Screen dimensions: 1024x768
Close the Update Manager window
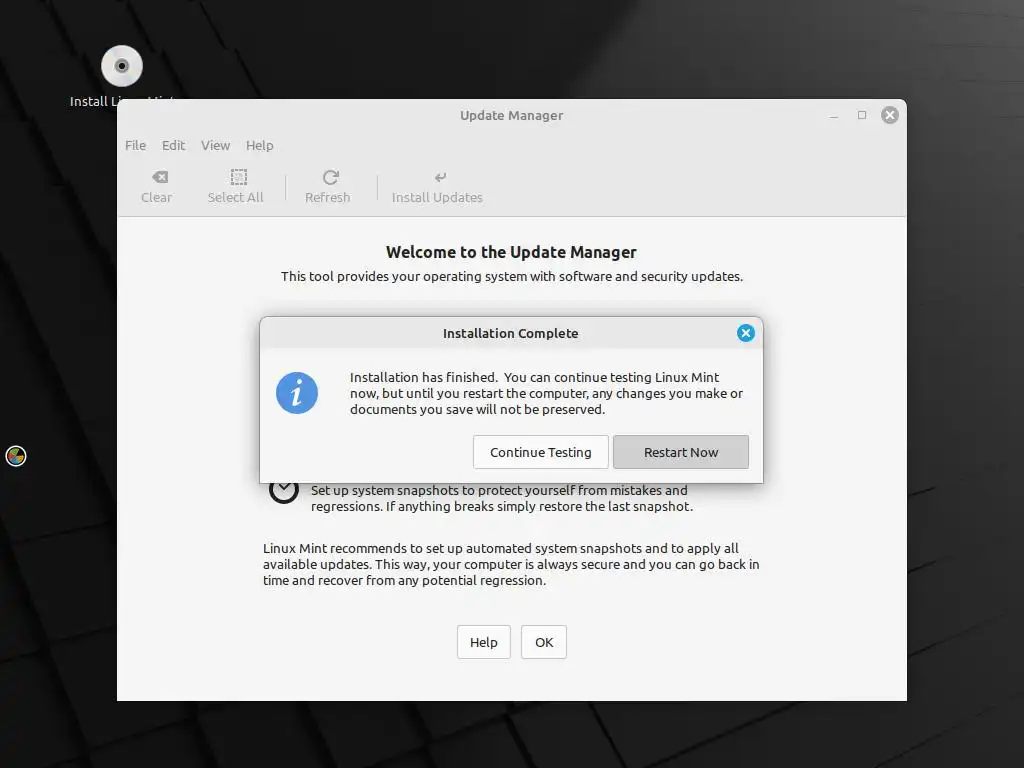coord(889,116)
